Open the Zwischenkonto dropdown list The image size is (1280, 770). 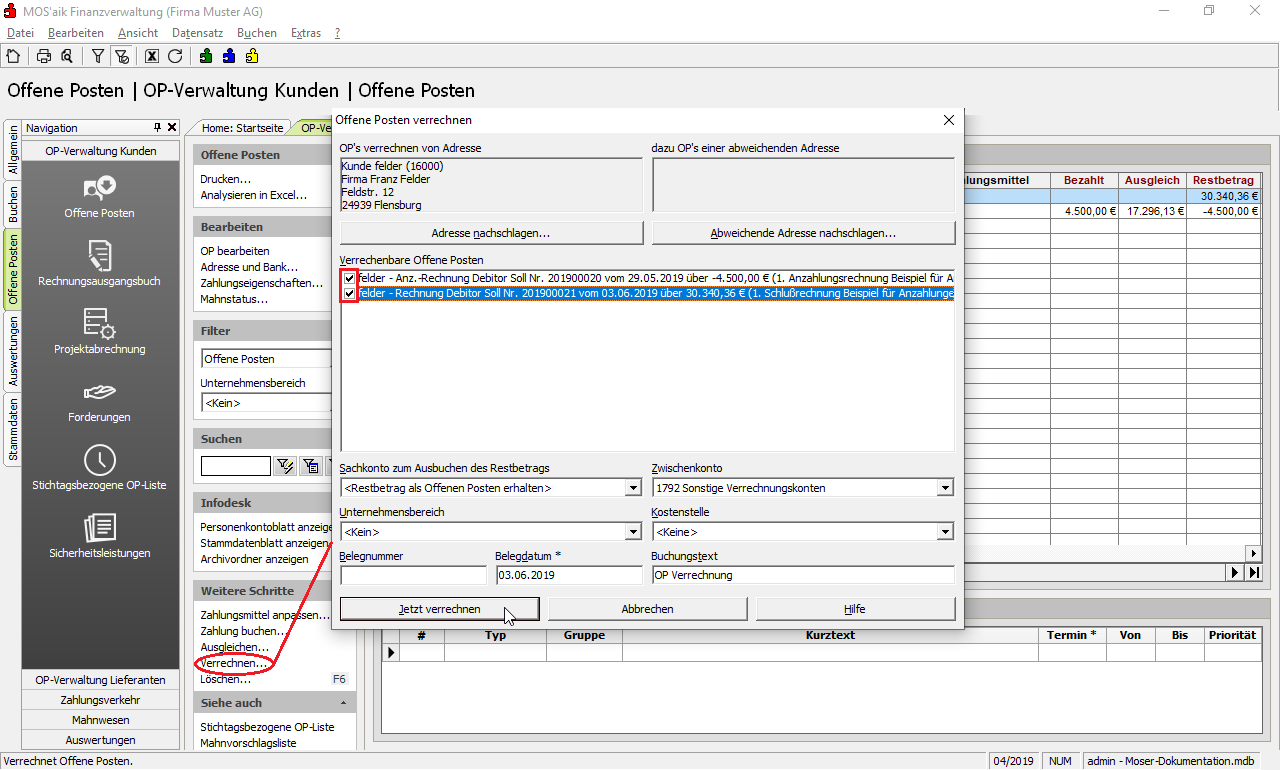[945, 488]
